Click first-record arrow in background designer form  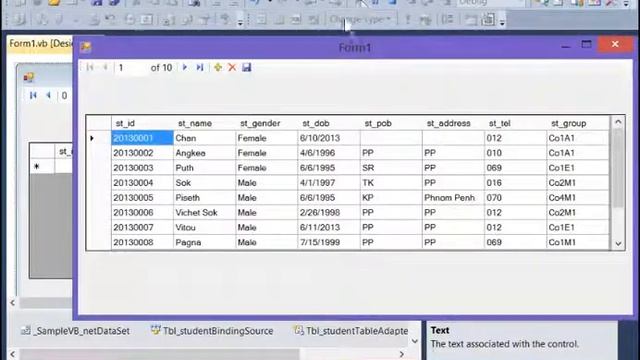[33, 96]
